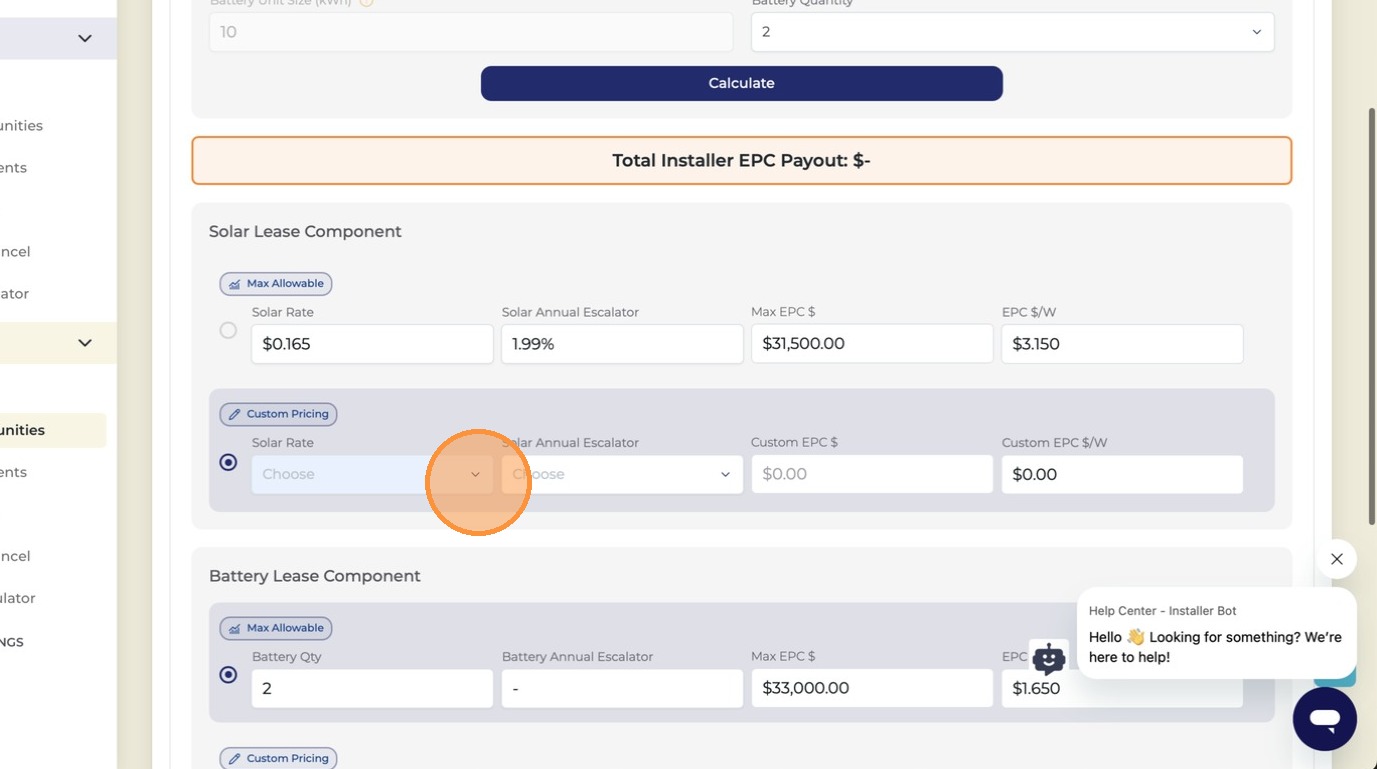Open the custom Solar Annual Escalator dropdown
1377x769 pixels.
622,474
